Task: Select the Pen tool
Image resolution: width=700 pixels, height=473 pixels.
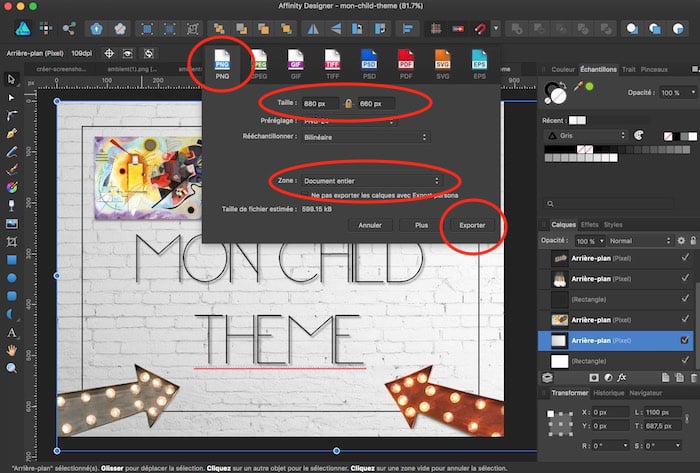Action: pyautogui.click(x=12, y=133)
